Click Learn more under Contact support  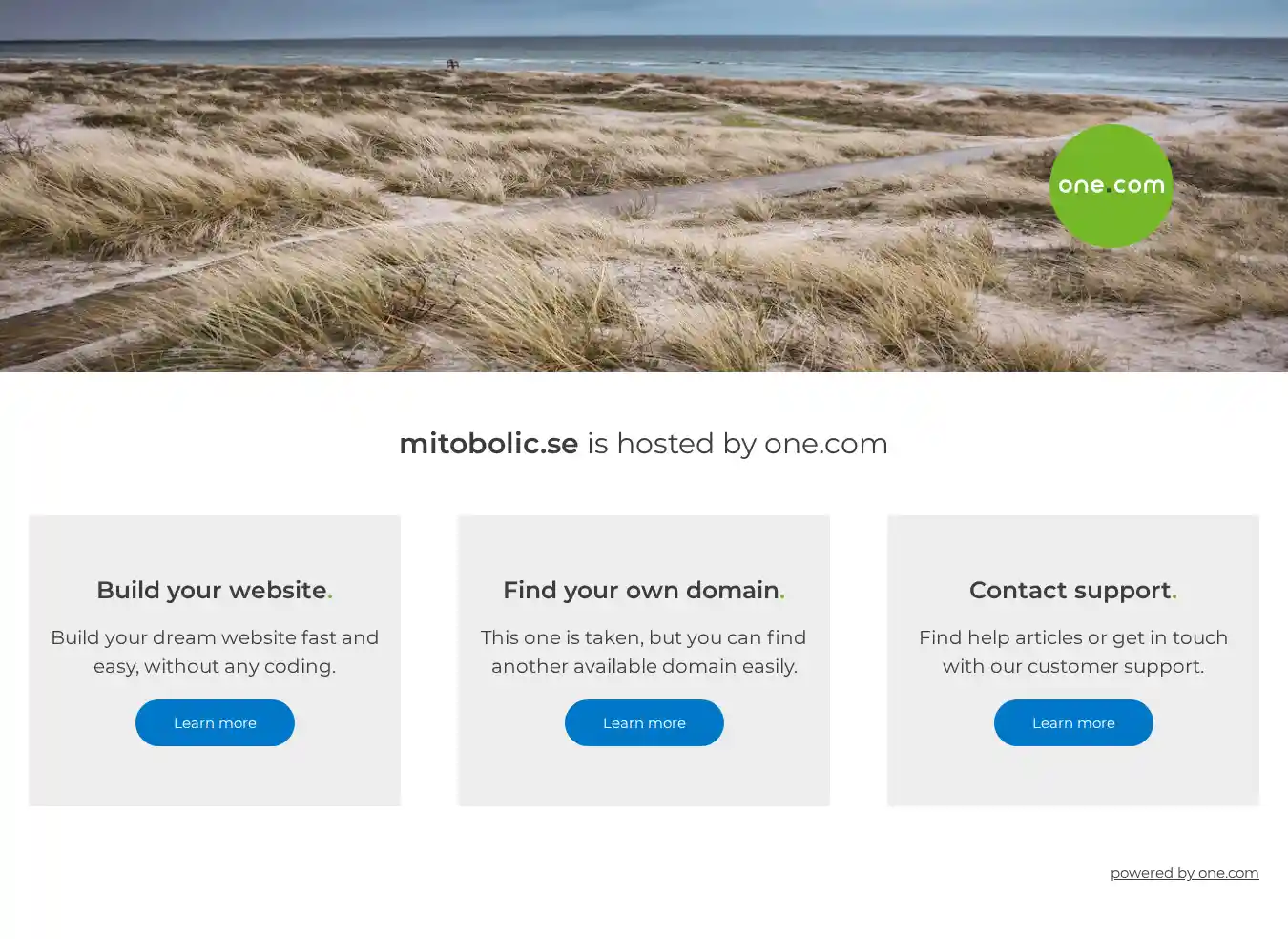pos(1073,722)
